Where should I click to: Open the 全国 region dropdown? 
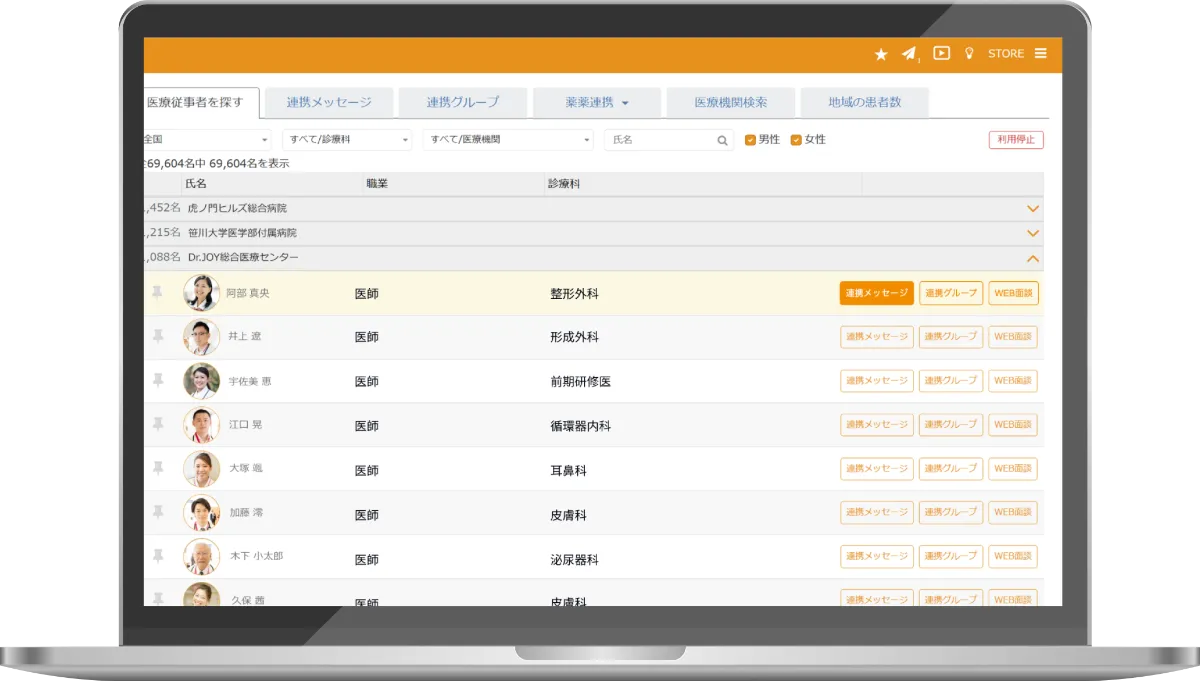tap(207, 140)
